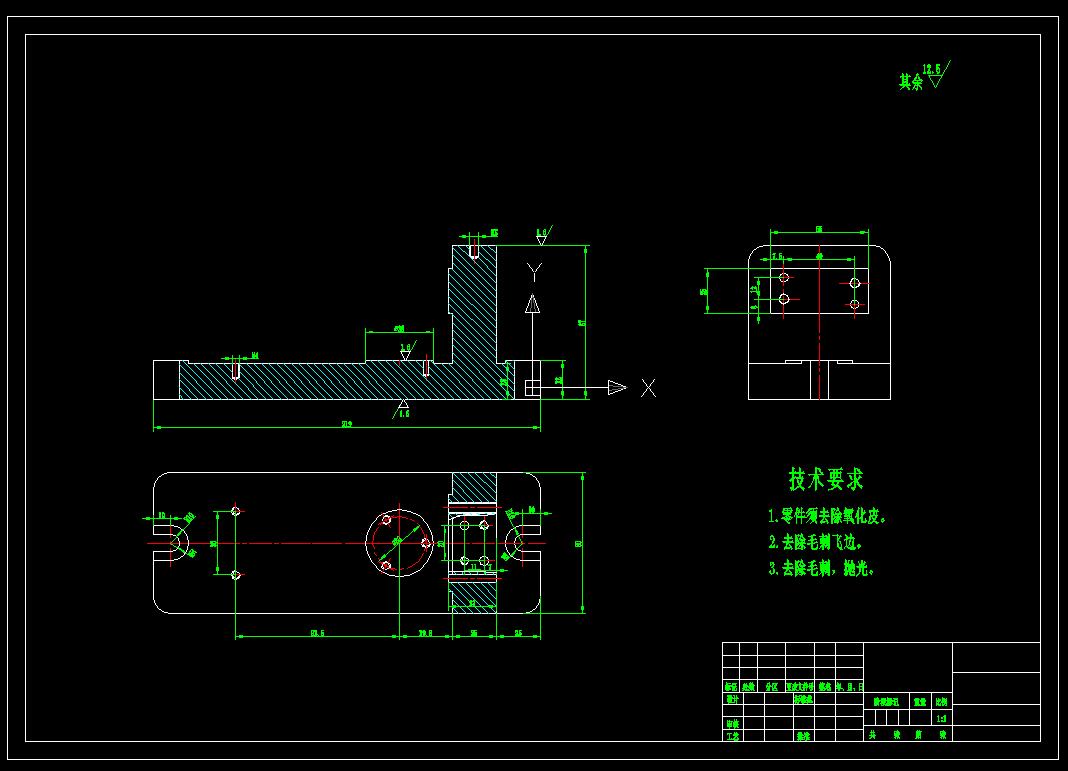The height and width of the screenshot is (771, 1068).
Task: Click the top hole of the left hole pair in plan view
Action: (236, 511)
